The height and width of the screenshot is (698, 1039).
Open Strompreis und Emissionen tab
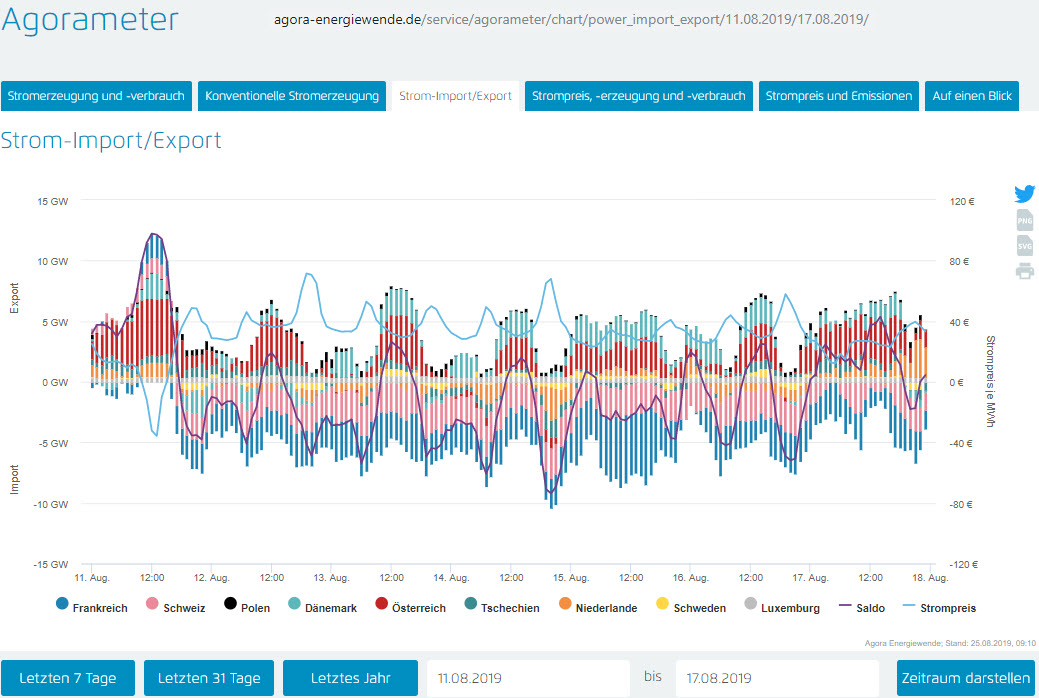click(838, 97)
